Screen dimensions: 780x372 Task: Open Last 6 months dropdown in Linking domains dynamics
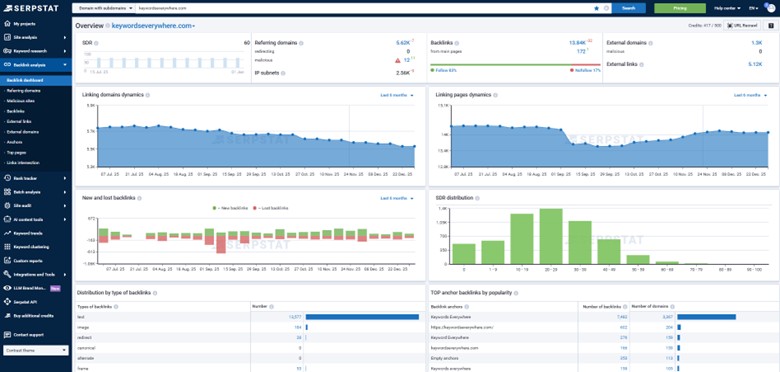pyautogui.click(x=397, y=95)
